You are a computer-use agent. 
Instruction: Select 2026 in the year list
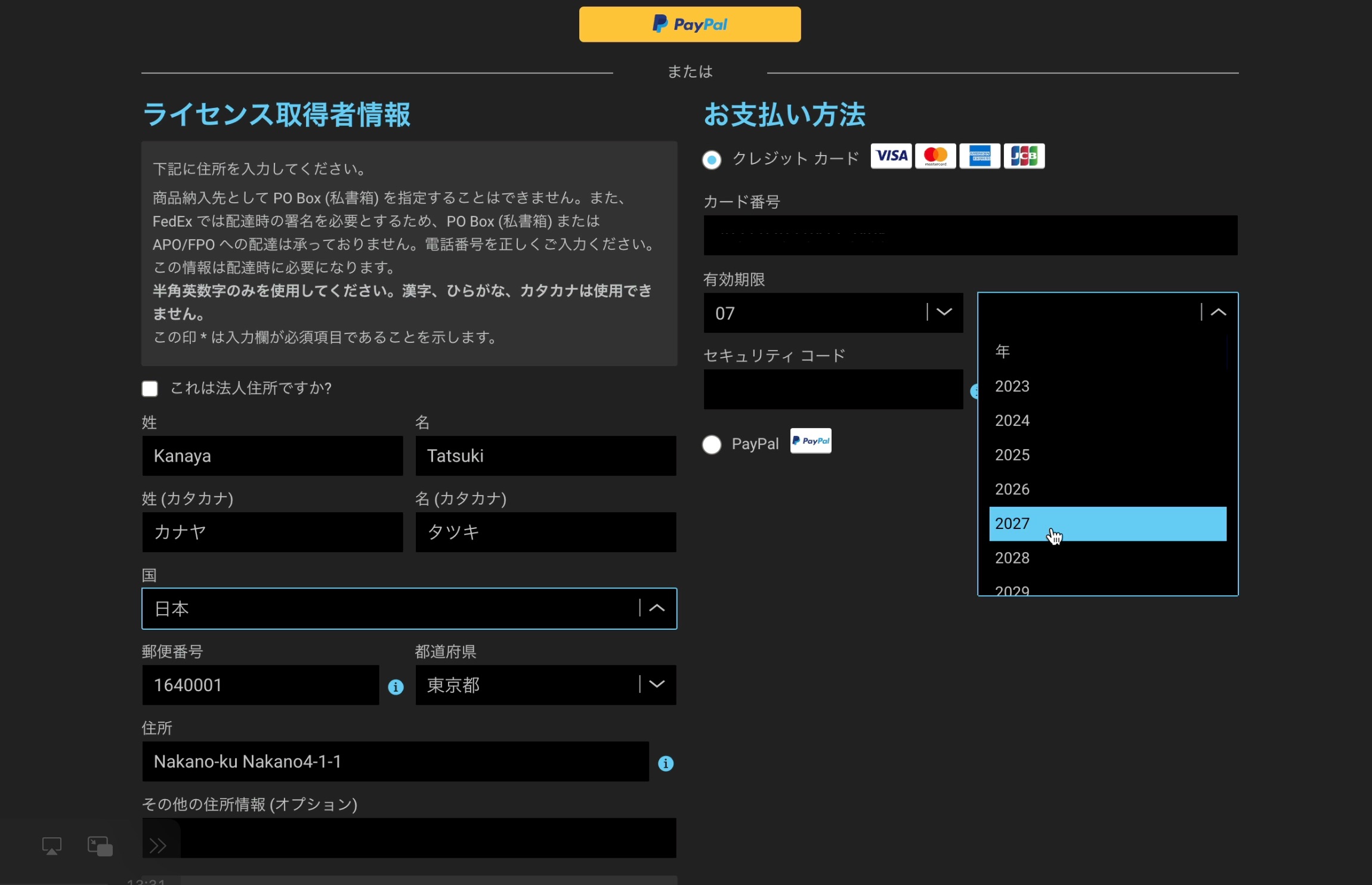point(1108,490)
